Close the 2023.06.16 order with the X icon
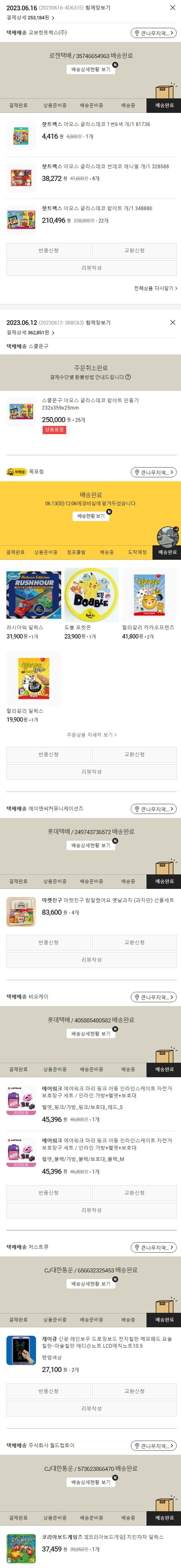 pos(173,8)
